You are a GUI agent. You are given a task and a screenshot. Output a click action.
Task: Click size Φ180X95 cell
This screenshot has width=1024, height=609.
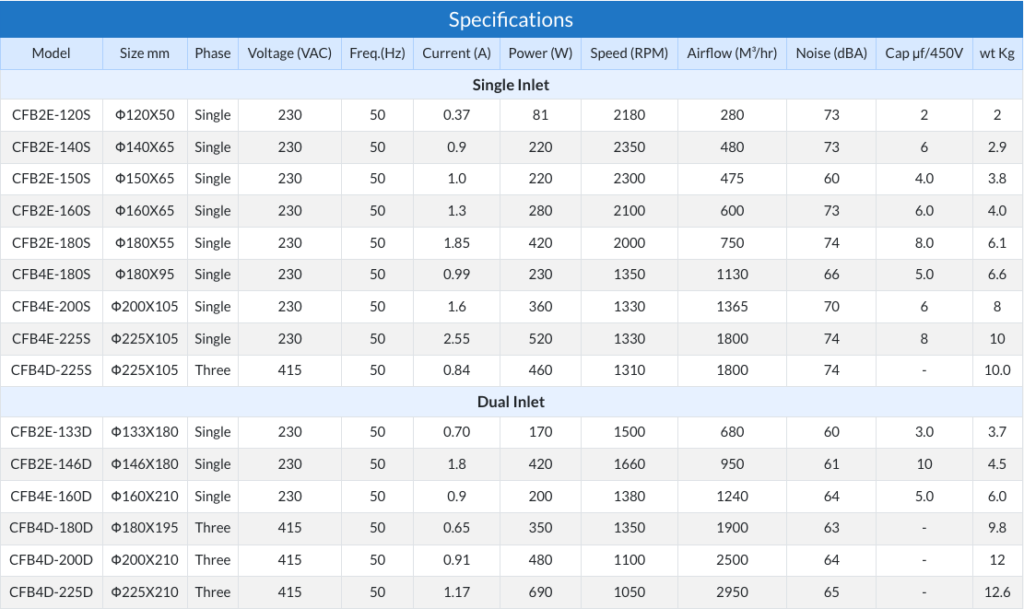(144, 274)
